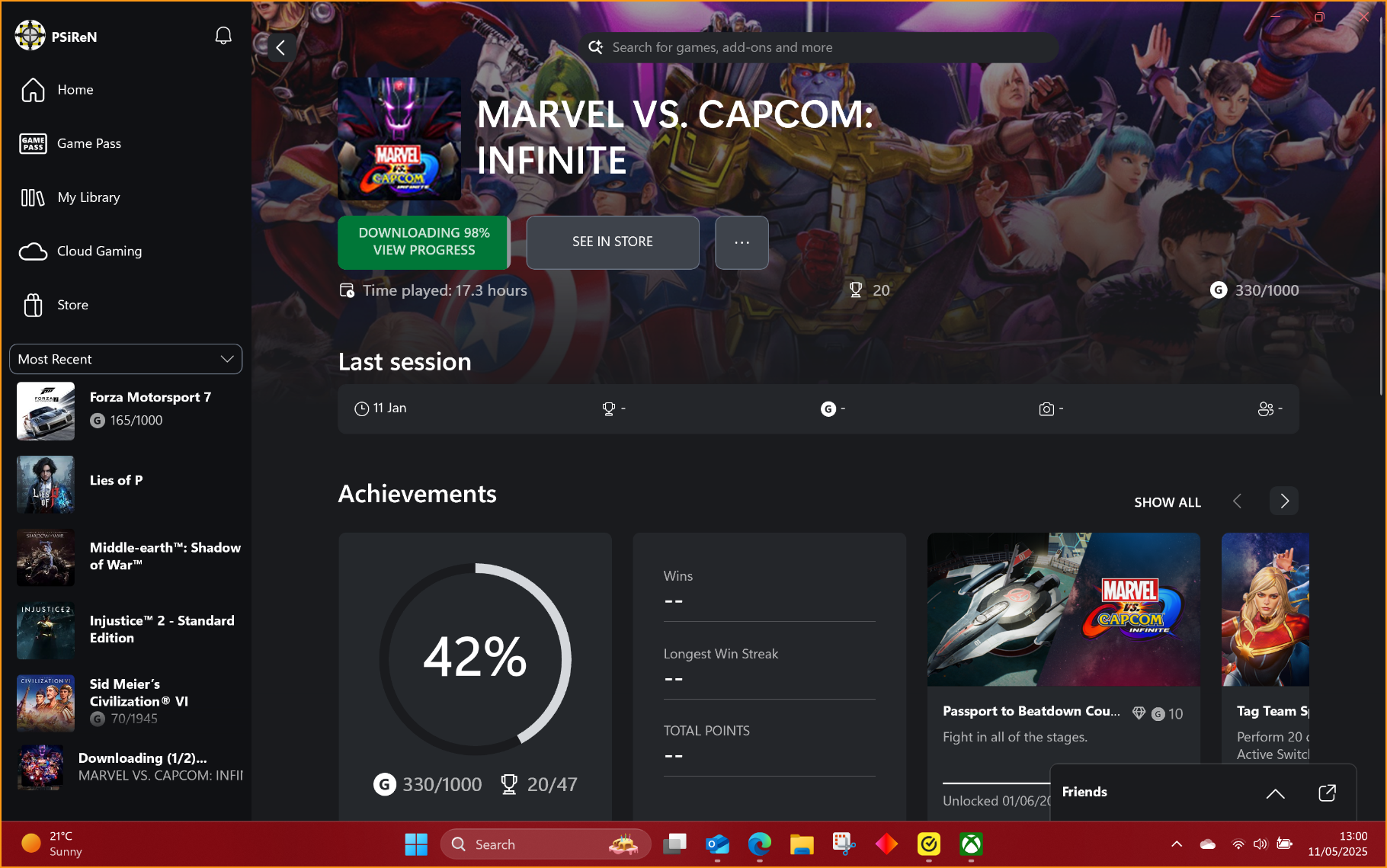The height and width of the screenshot is (868, 1387).
Task: Click the search games input field
Action: click(819, 47)
